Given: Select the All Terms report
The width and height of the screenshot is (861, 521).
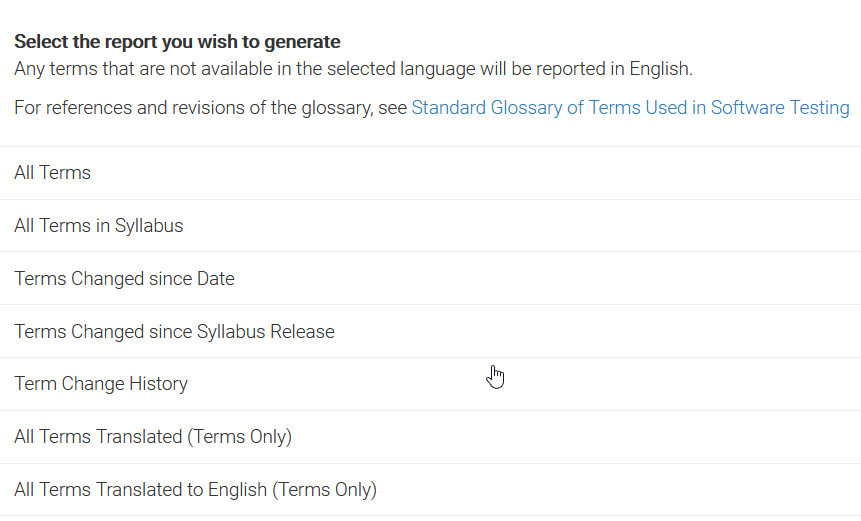Looking at the screenshot, I should tap(430, 173).
